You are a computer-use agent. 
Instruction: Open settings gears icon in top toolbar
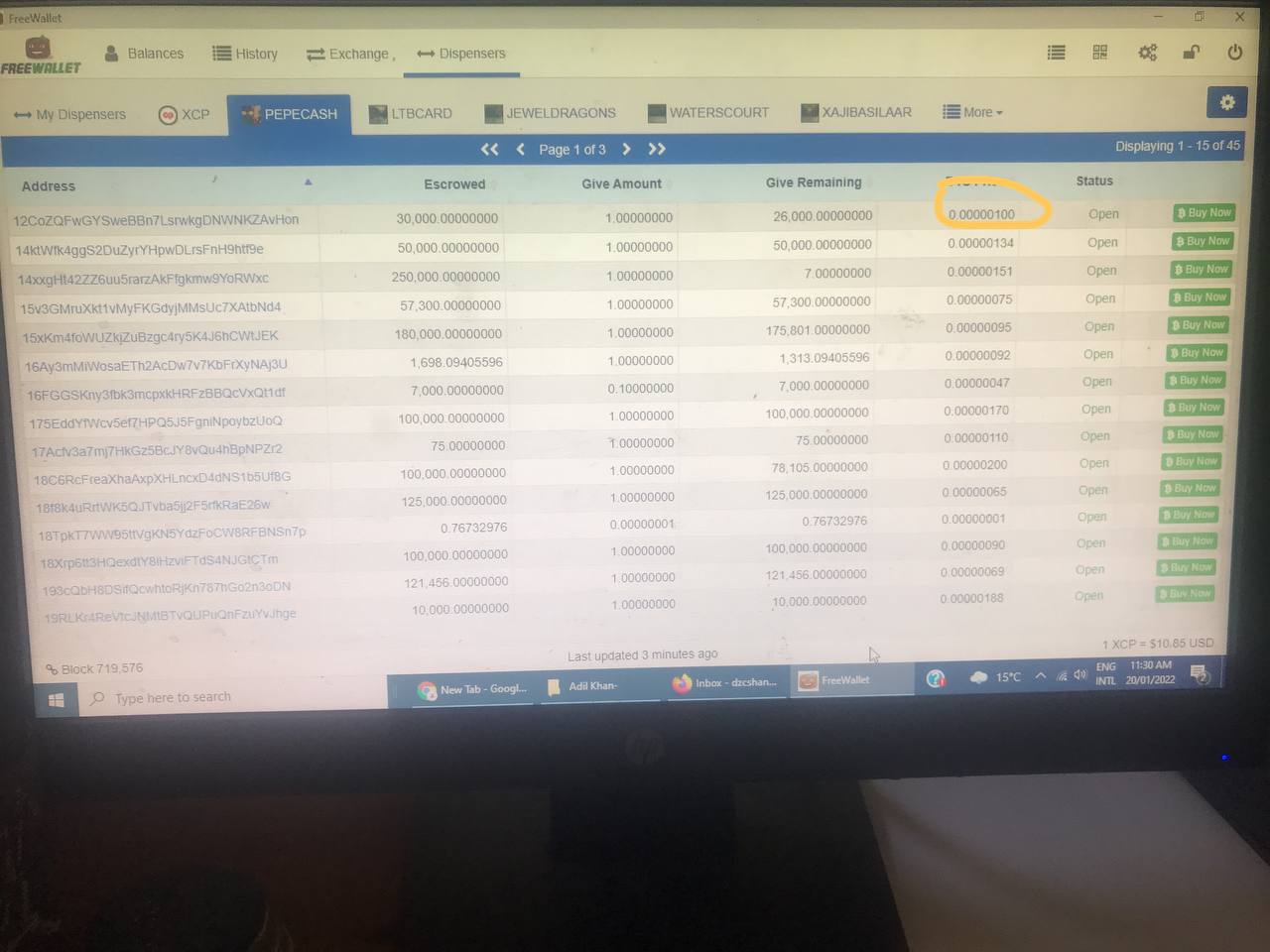click(1147, 53)
